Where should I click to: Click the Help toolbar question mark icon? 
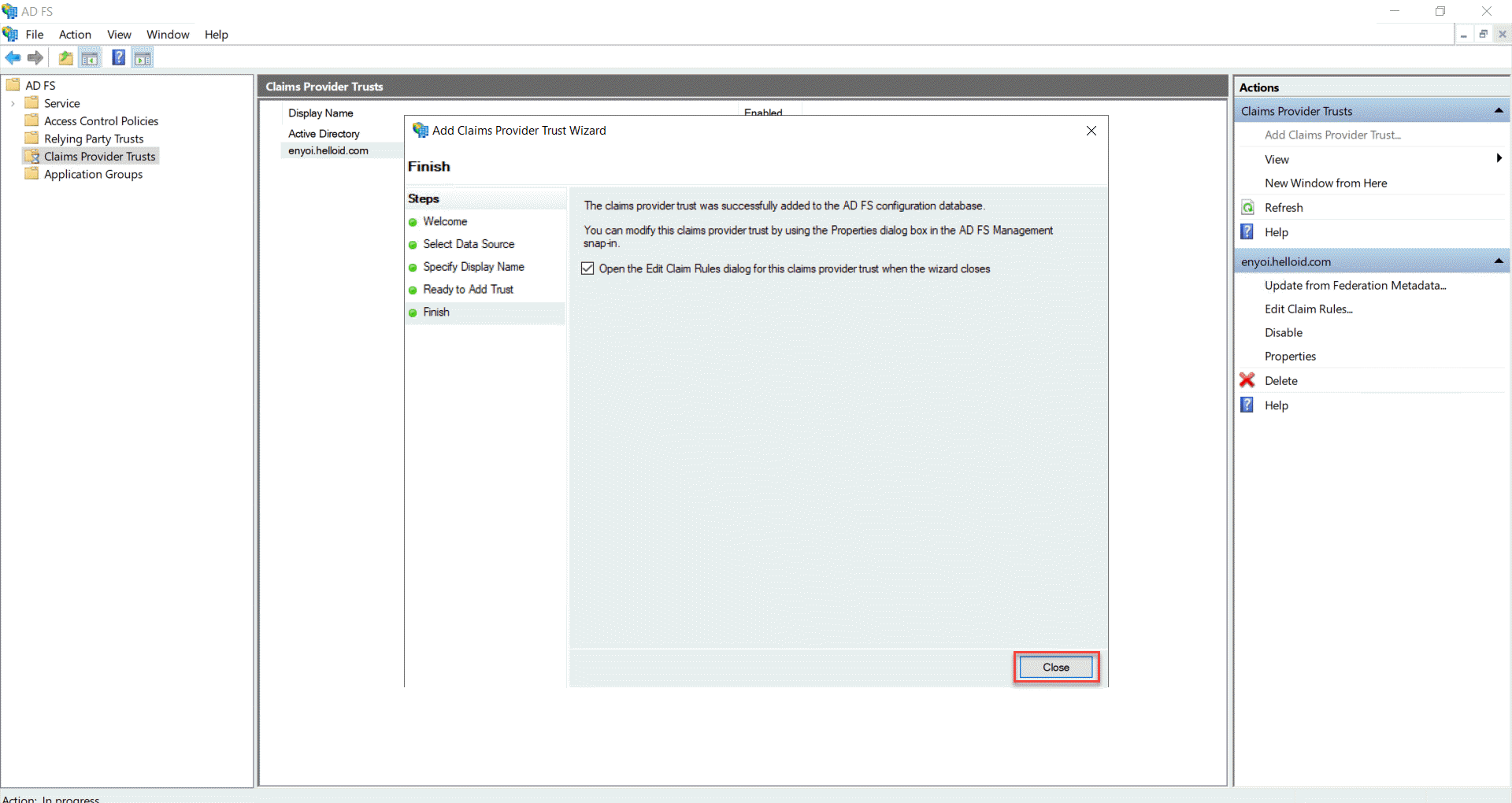click(118, 57)
